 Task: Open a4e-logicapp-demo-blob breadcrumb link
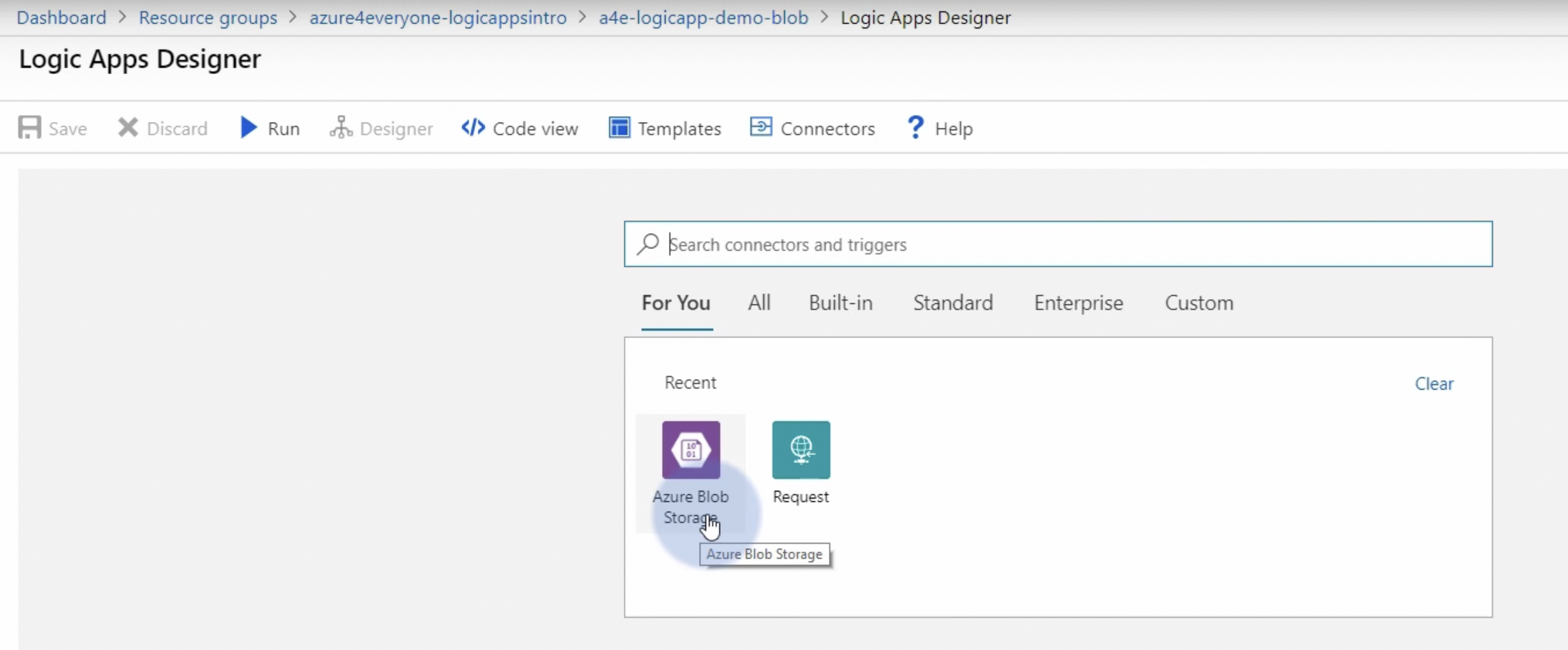tap(704, 18)
